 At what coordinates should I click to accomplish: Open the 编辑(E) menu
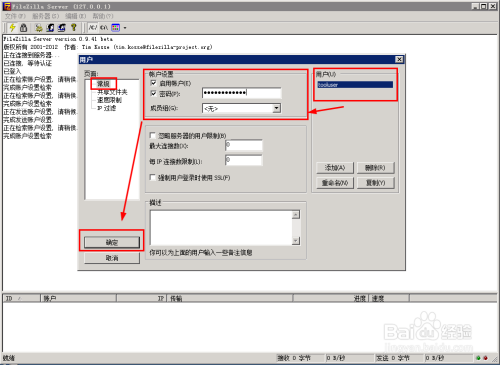click(x=75, y=16)
